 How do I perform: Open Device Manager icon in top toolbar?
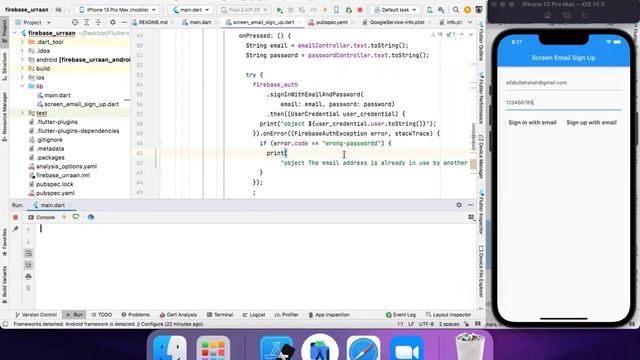pyautogui.click(x=429, y=10)
